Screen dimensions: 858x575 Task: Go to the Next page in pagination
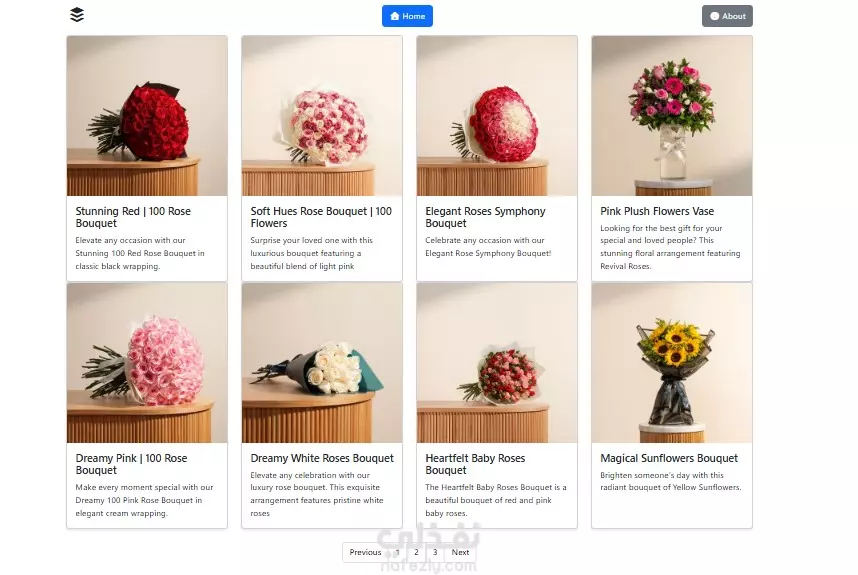460,553
